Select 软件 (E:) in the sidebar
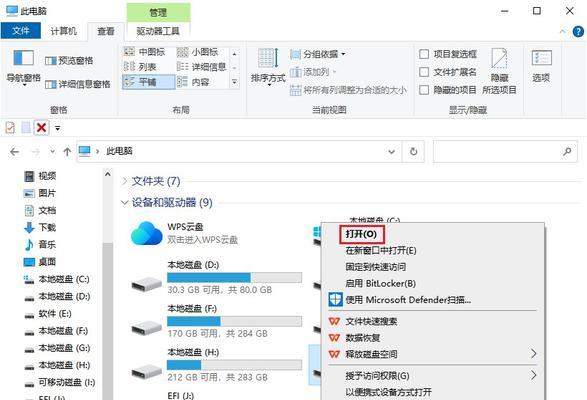This screenshot has width=587, height=400. pos(48,313)
